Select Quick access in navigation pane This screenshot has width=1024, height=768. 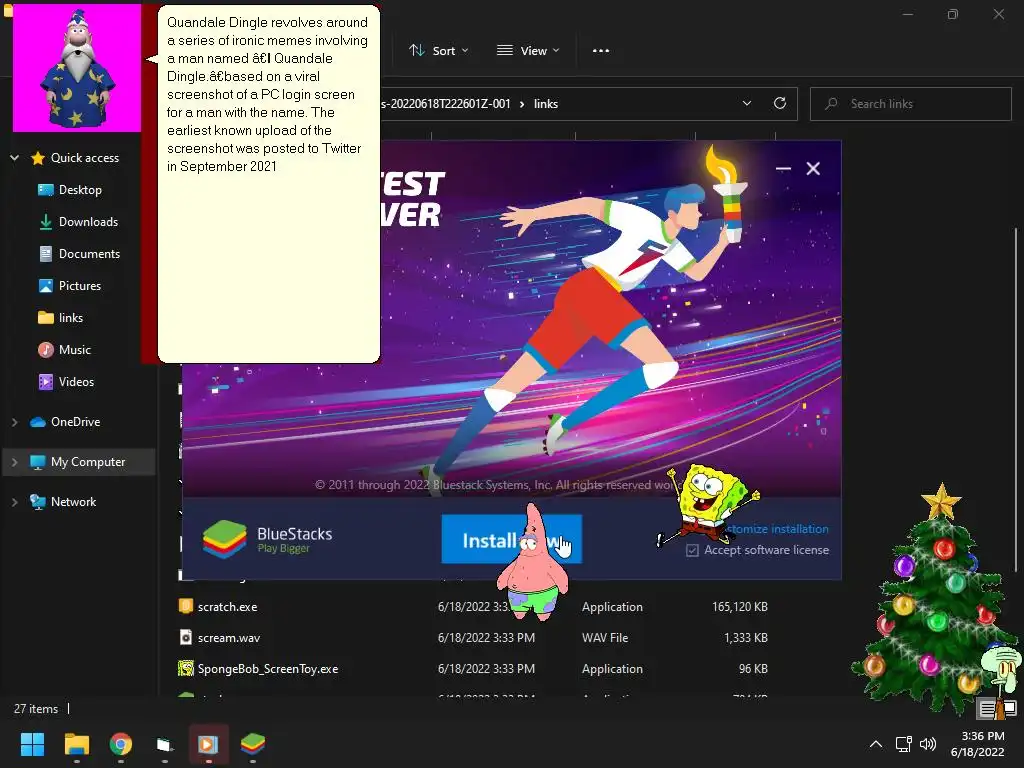tap(85, 157)
